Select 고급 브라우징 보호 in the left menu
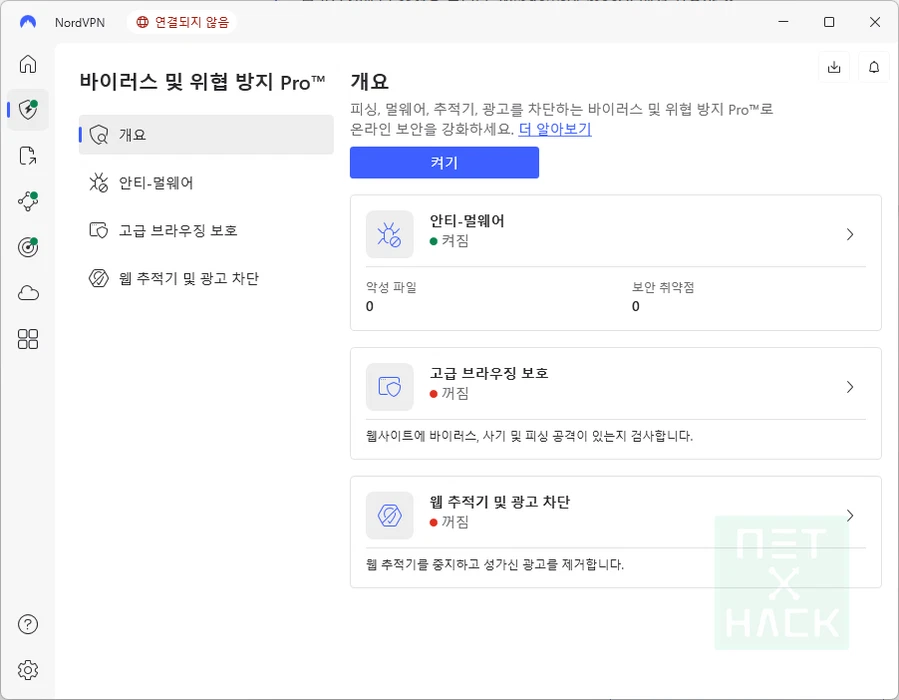This screenshot has height=700, width=899. [x=178, y=231]
